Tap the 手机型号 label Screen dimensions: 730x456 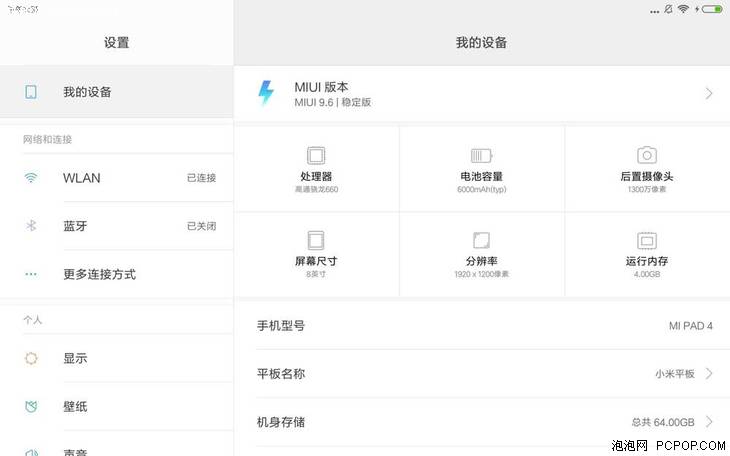pos(281,326)
